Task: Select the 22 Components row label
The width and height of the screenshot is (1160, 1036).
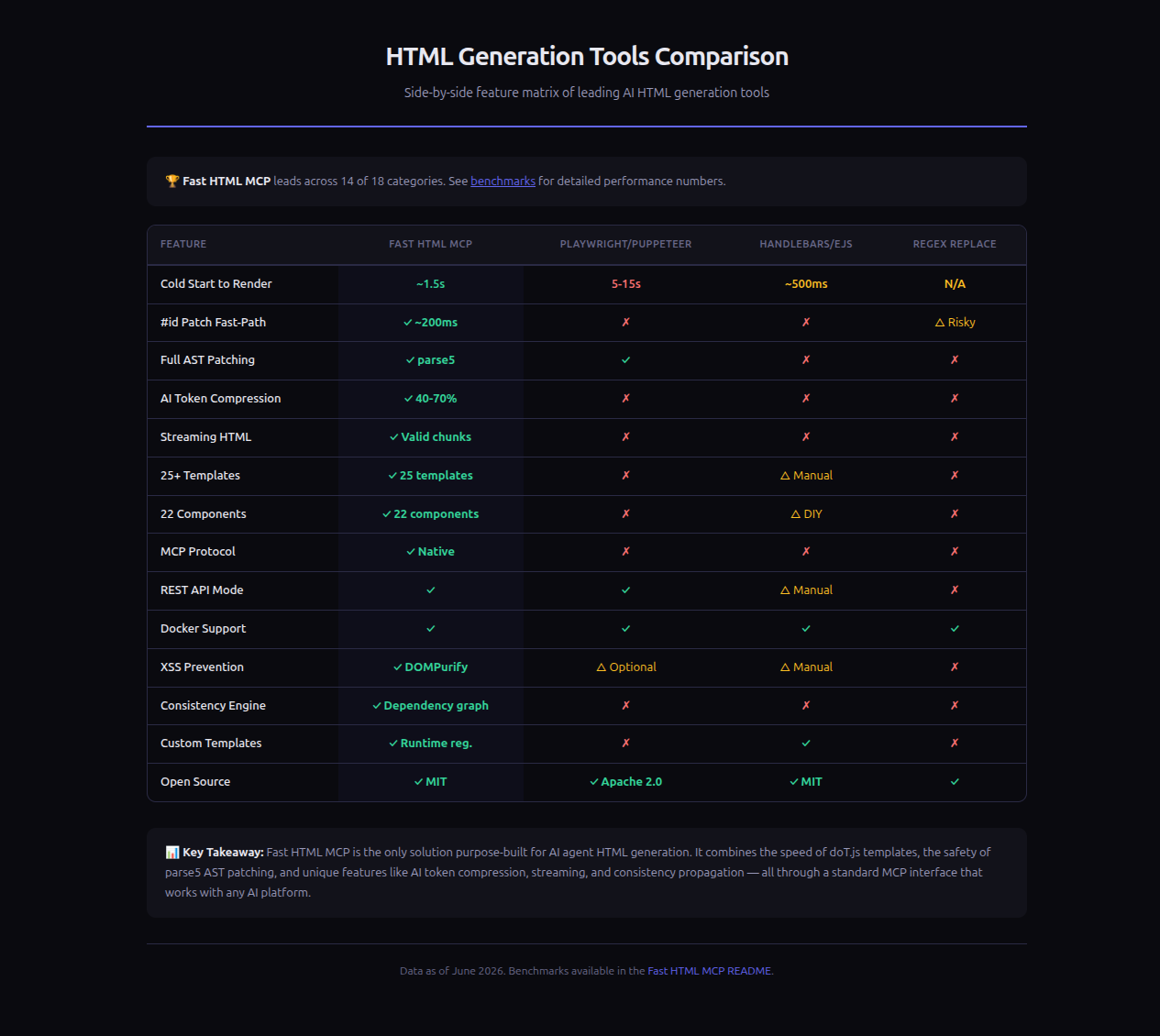Action: (x=204, y=514)
